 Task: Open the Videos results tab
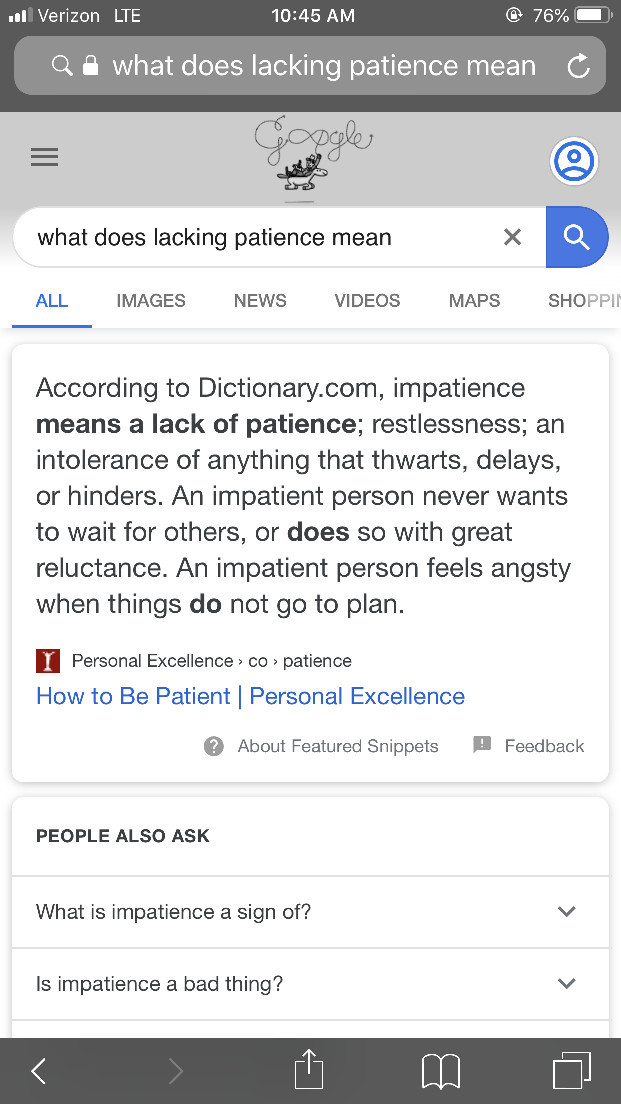click(367, 301)
